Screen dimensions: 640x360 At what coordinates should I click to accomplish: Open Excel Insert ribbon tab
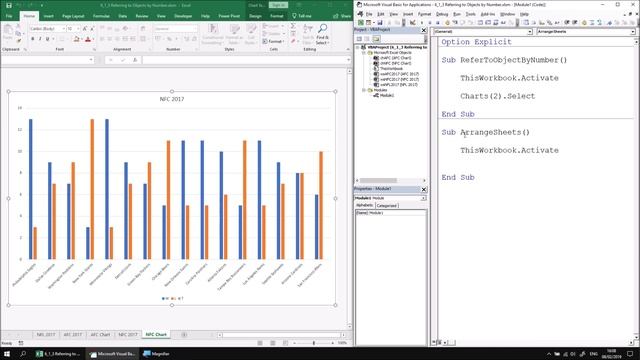48,16
